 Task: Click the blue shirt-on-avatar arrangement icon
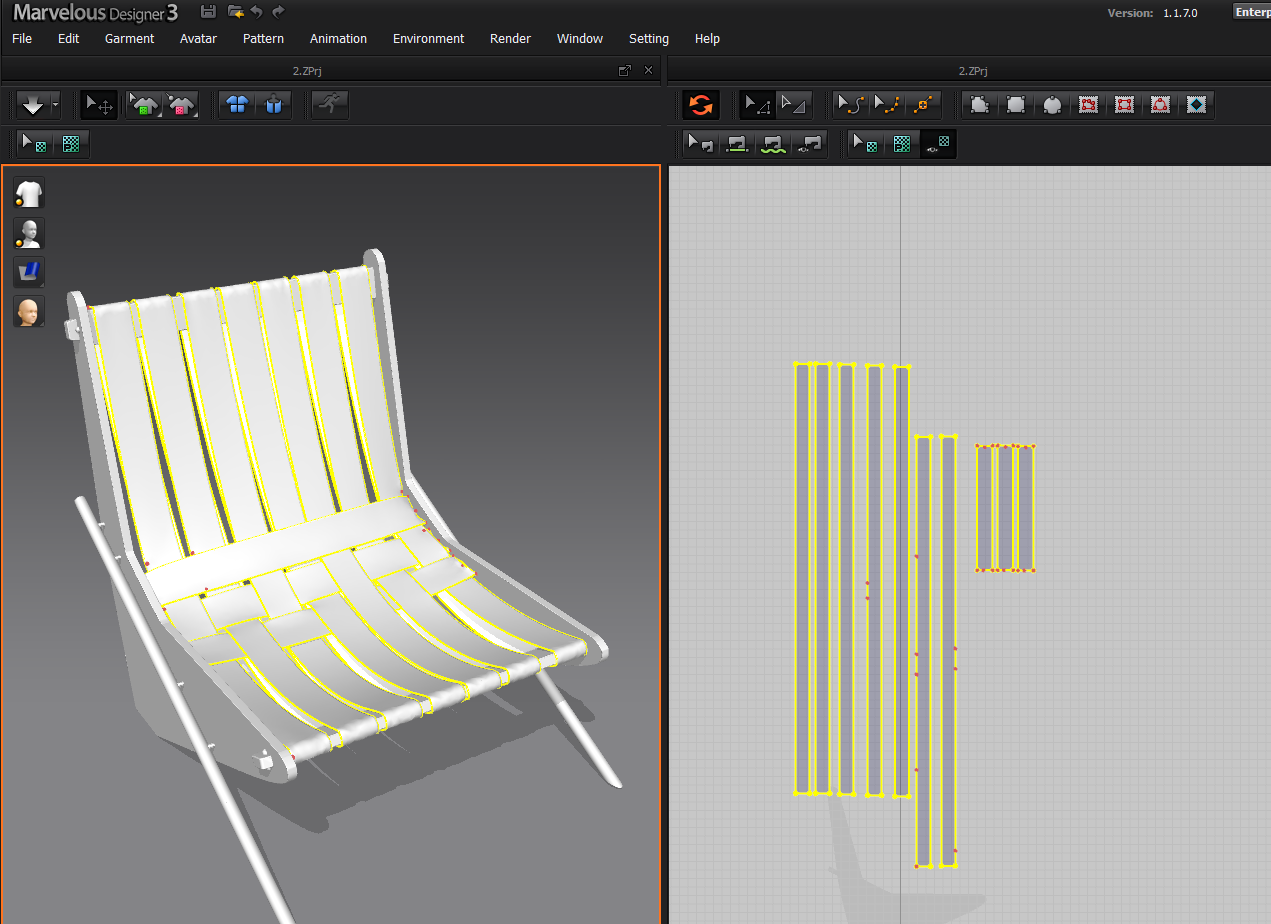coord(273,105)
